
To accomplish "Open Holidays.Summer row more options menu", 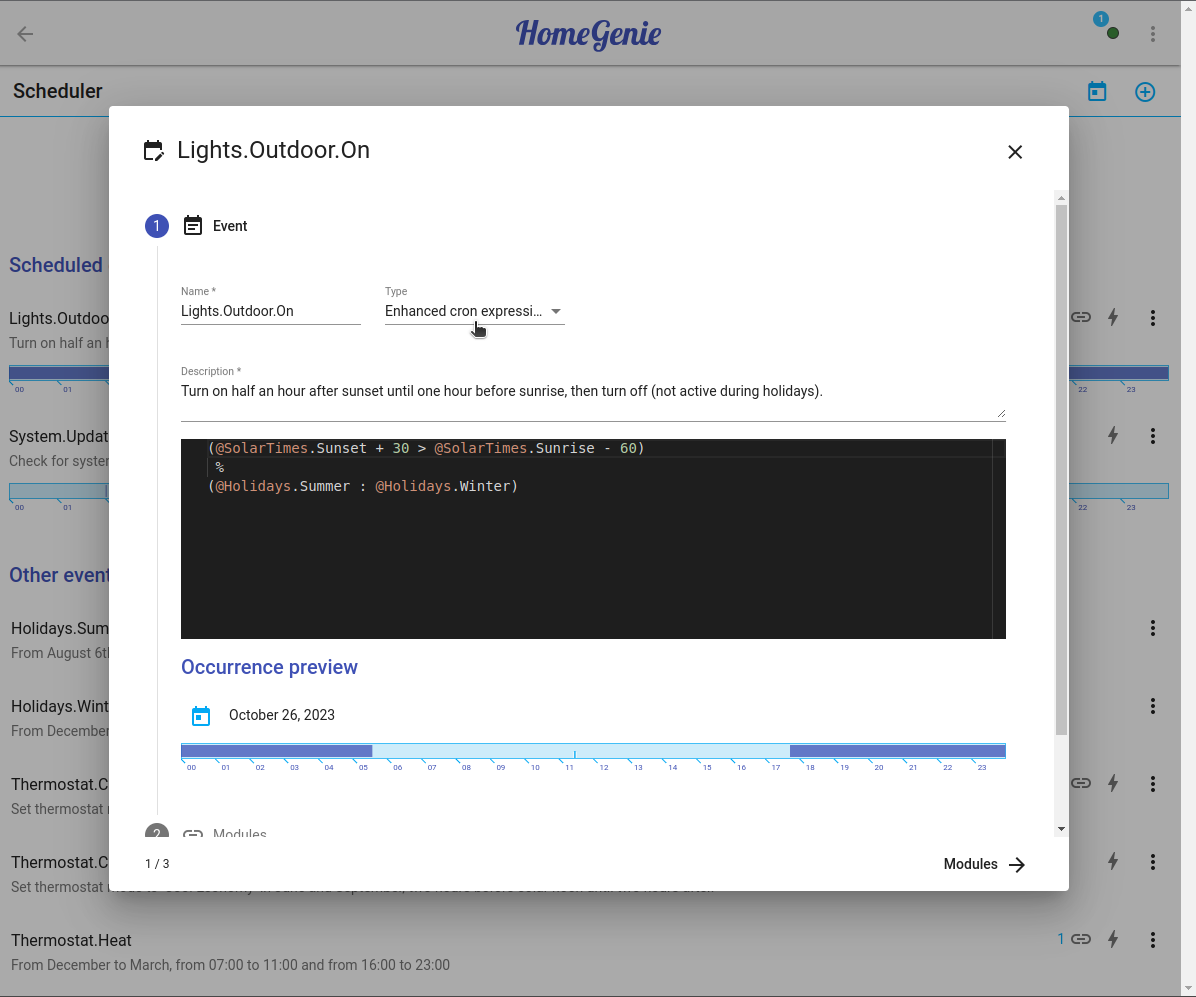I will tap(1153, 628).
